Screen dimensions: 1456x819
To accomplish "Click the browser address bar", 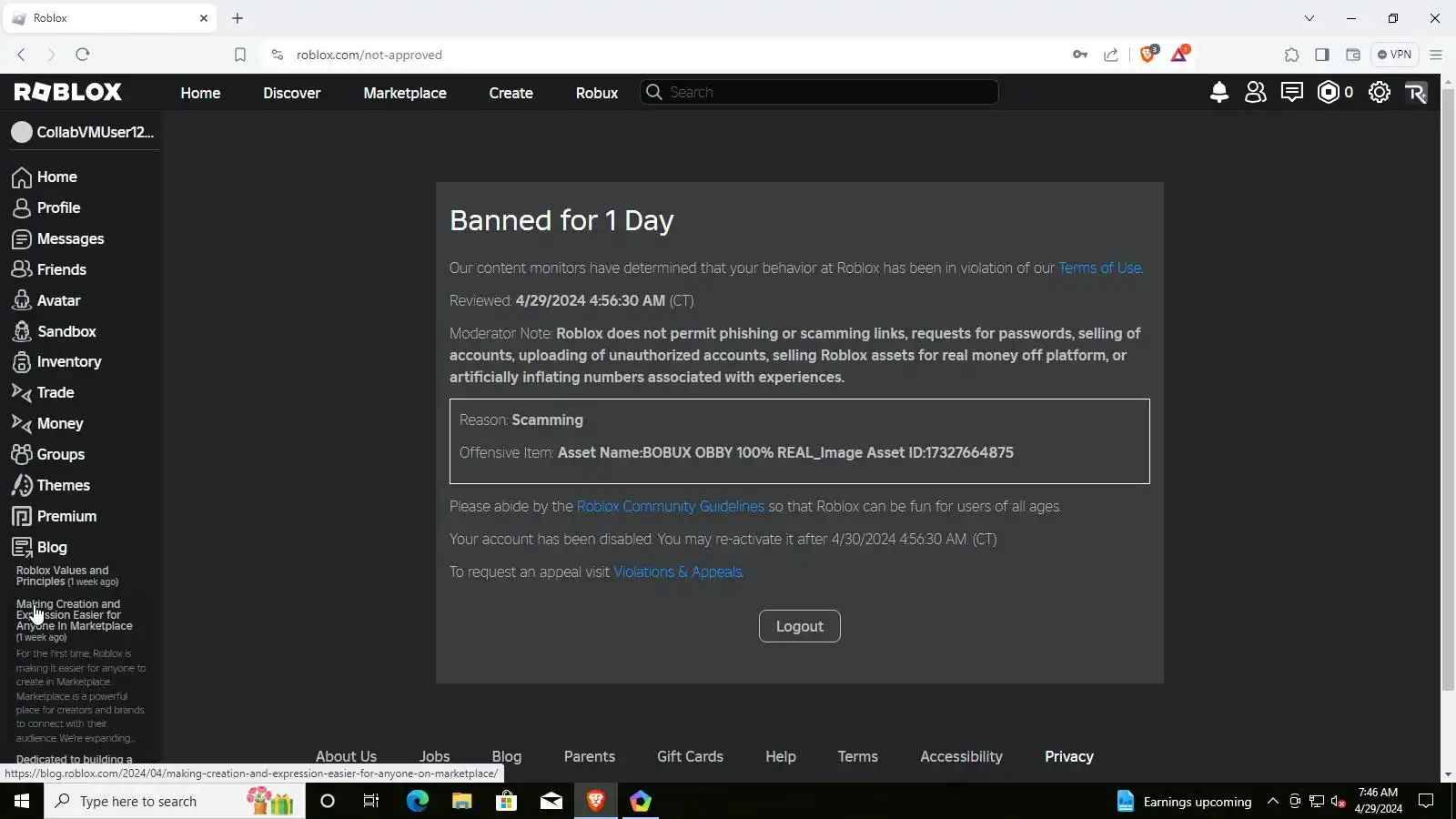I will click(673, 55).
